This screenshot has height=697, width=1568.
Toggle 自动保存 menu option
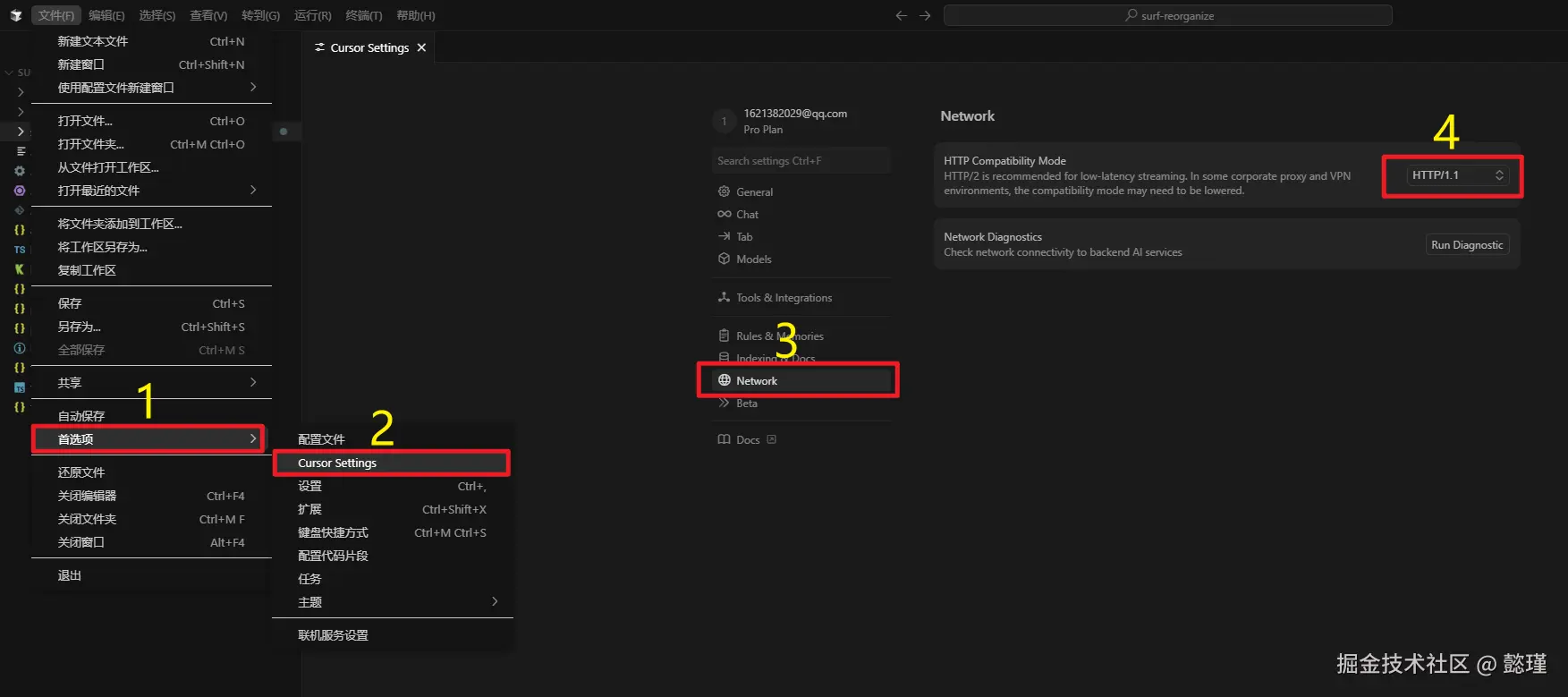point(151,416)
